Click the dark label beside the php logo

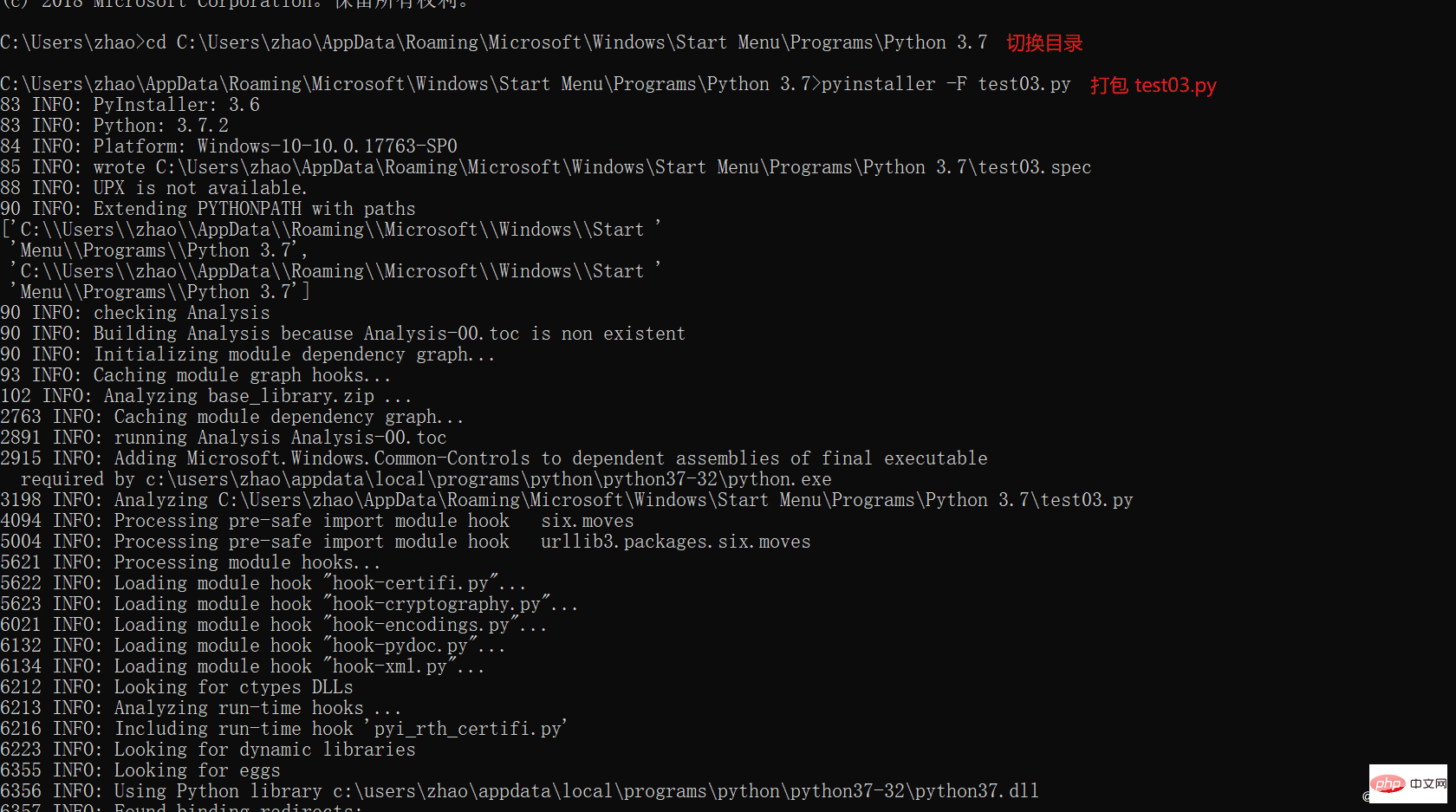coord(1427,783)
